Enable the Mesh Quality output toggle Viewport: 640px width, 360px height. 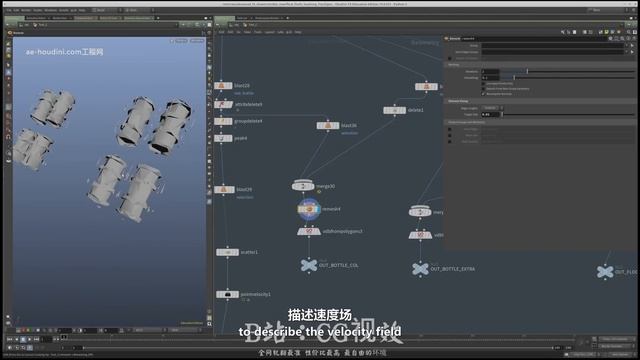point(450,141)
